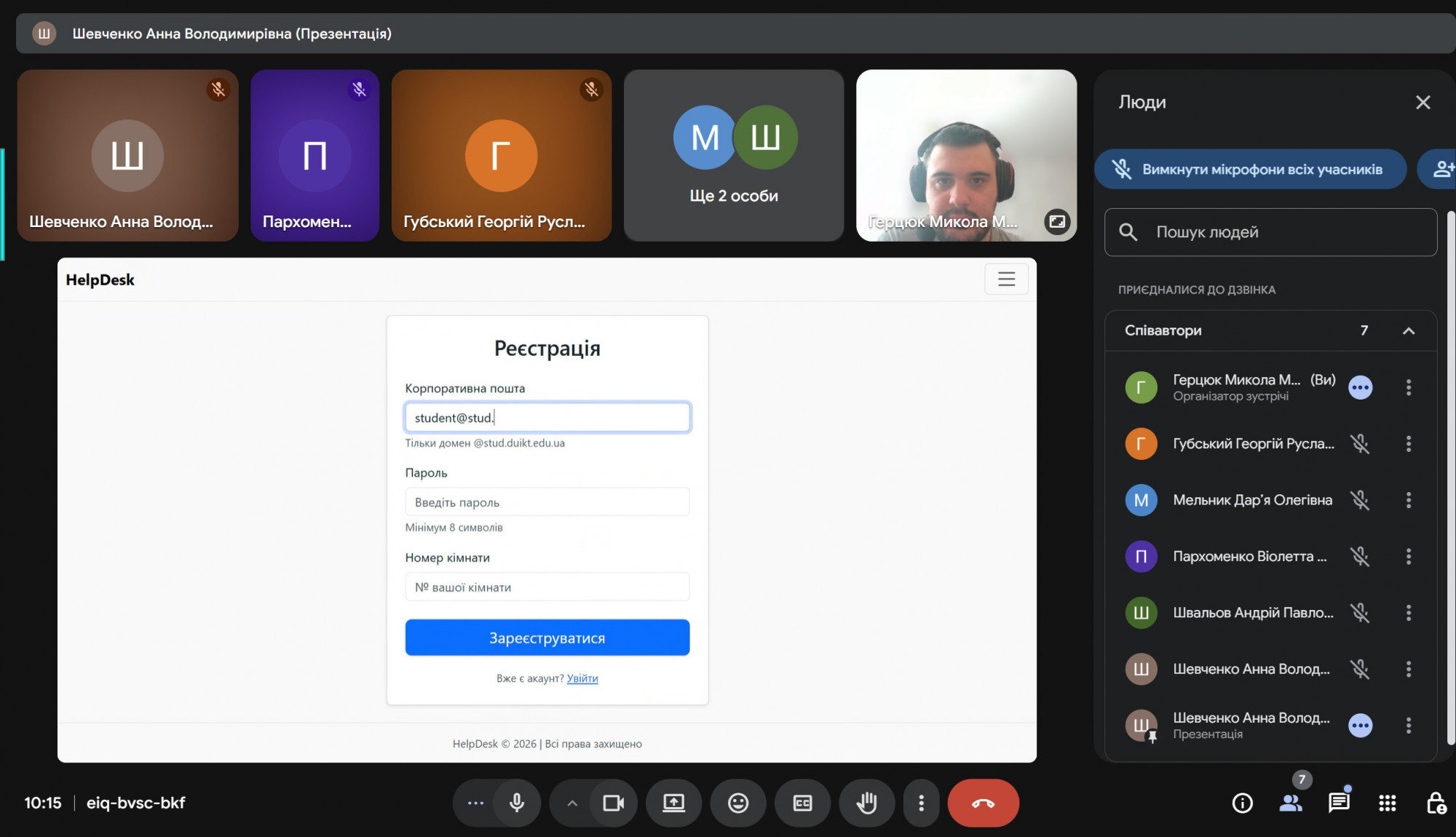Open the activities grid icon
This screenshot has width=1456, height=837.
click(1388, 803)
